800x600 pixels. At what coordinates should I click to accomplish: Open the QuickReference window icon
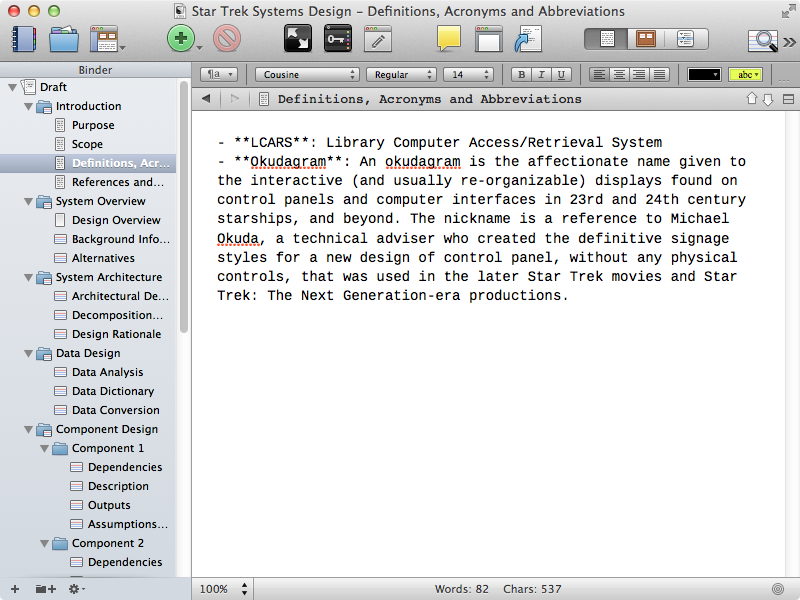pyautogui.click(x=488, y=39)
